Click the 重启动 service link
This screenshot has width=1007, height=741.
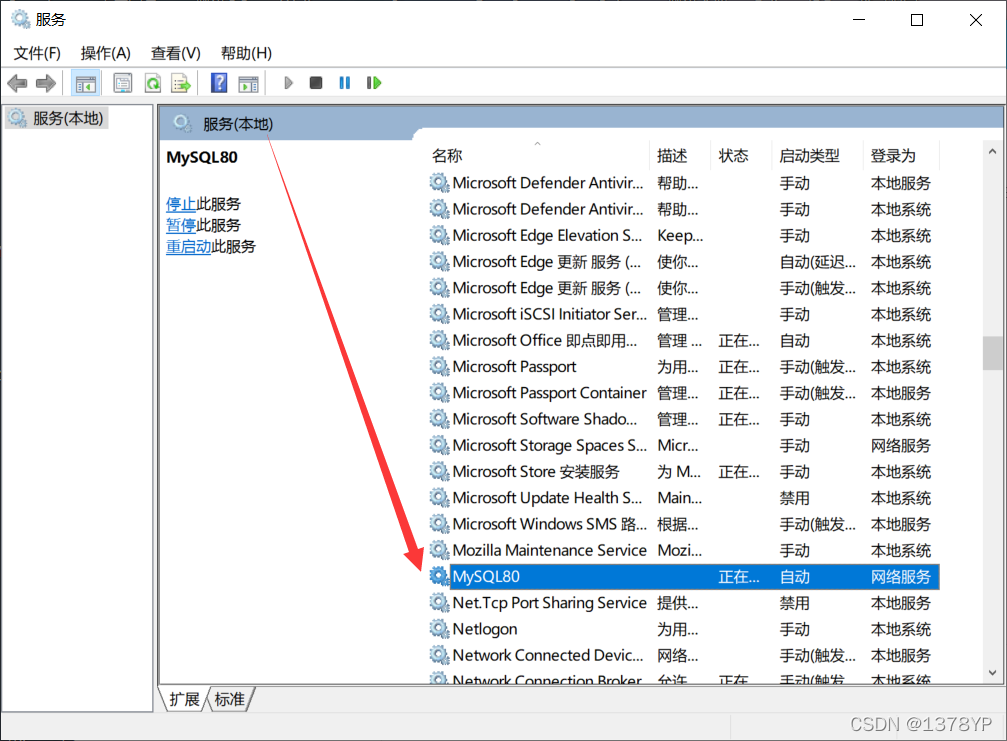click(x=188, y=247)
